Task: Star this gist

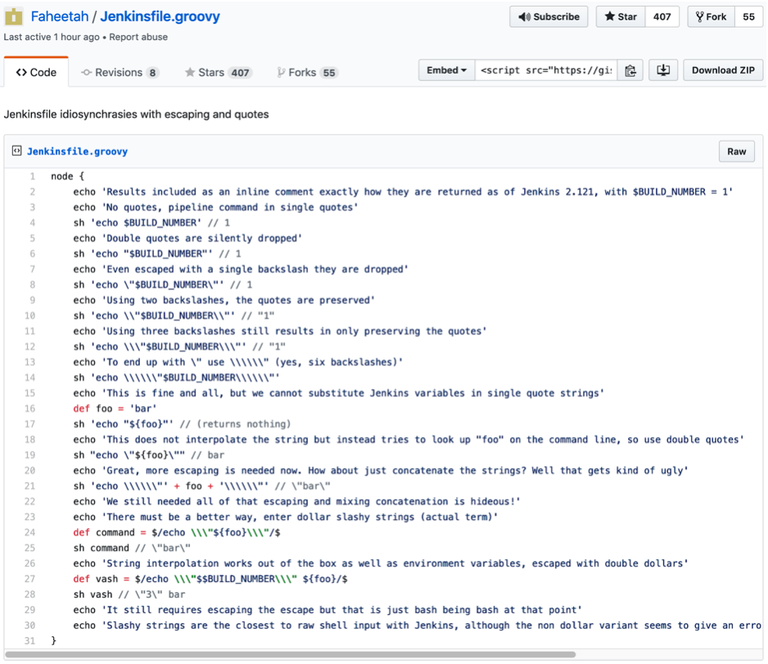Action: [621, 17]
